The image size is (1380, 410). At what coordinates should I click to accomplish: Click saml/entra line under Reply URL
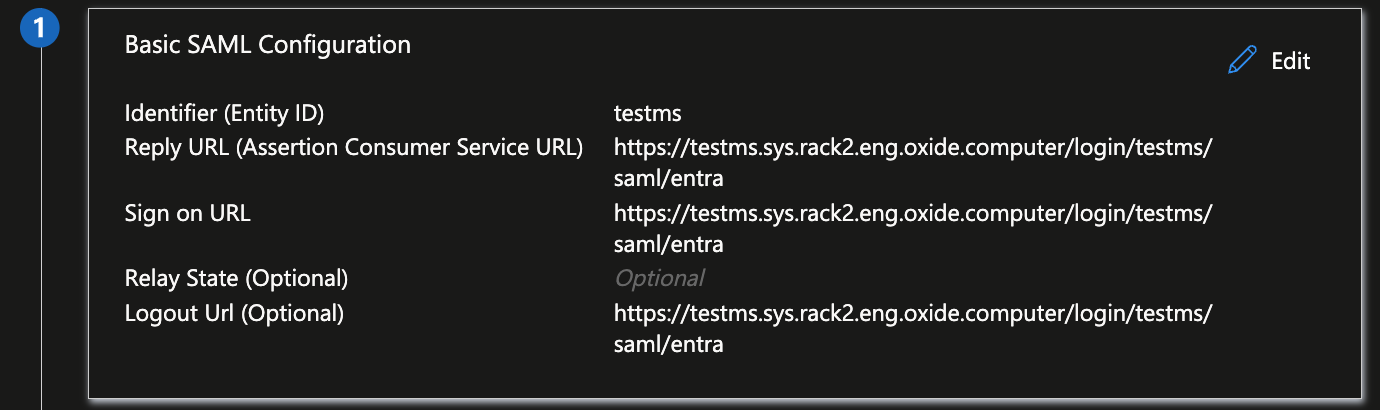point(668,179)
